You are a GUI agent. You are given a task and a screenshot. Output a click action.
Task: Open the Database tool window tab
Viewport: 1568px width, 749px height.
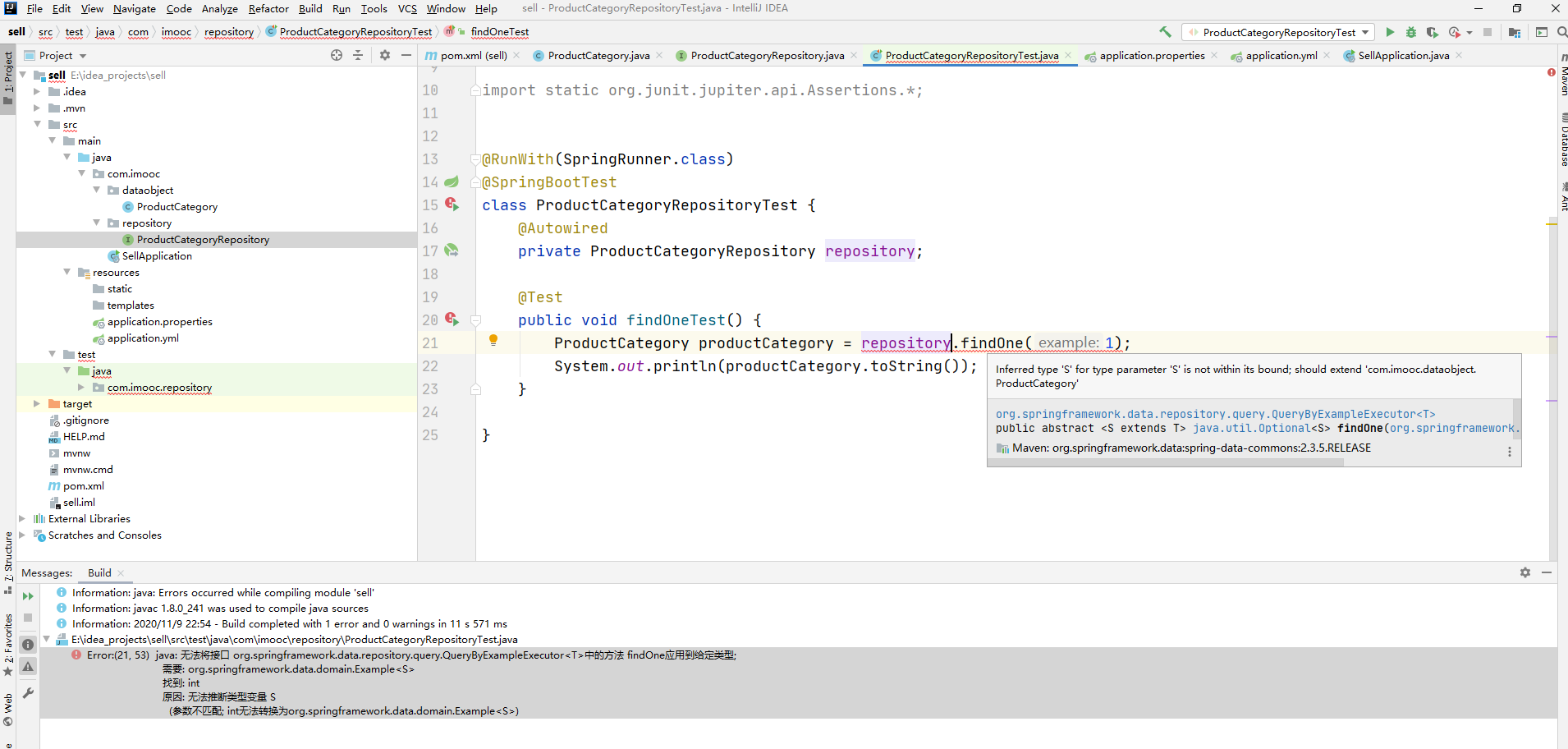point(1563,140)
